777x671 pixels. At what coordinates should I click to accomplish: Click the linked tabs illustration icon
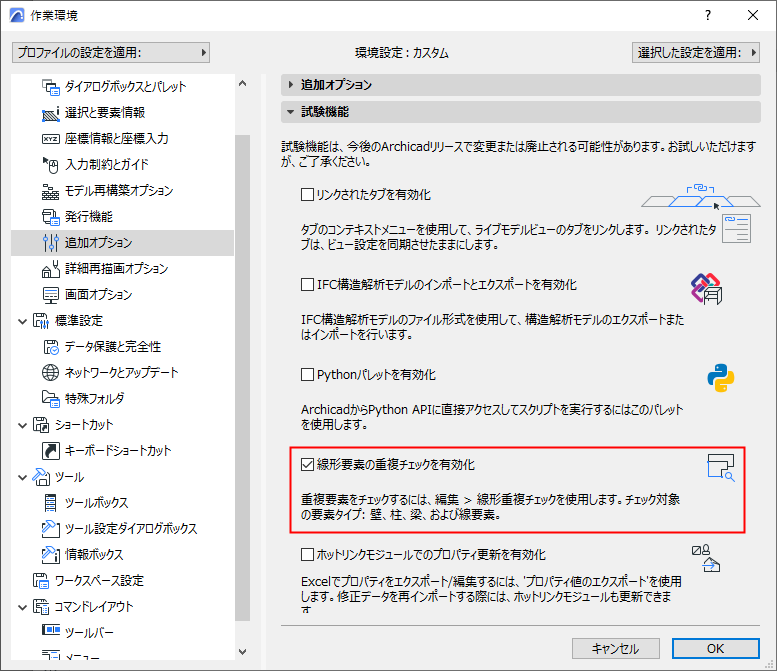click(x=701, y=196)
